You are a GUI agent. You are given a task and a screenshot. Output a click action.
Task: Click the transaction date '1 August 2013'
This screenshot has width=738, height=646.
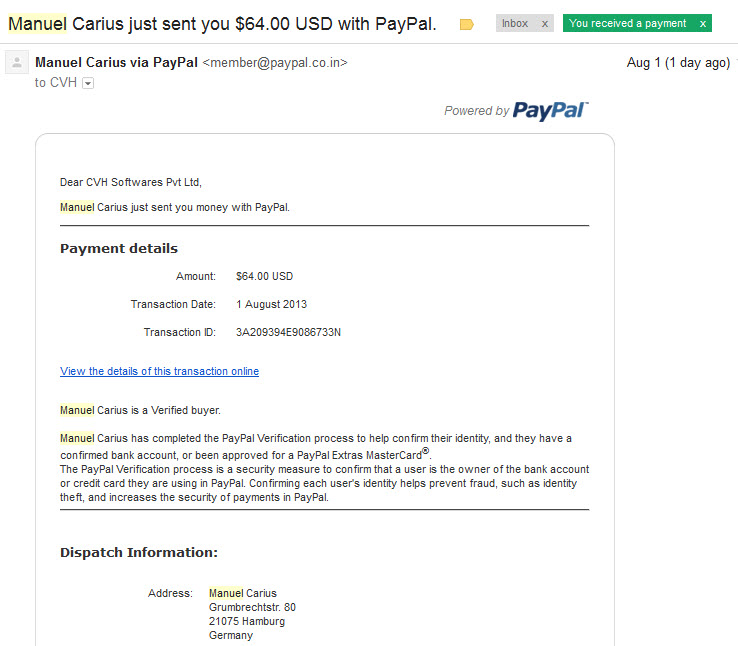[271, 304]
